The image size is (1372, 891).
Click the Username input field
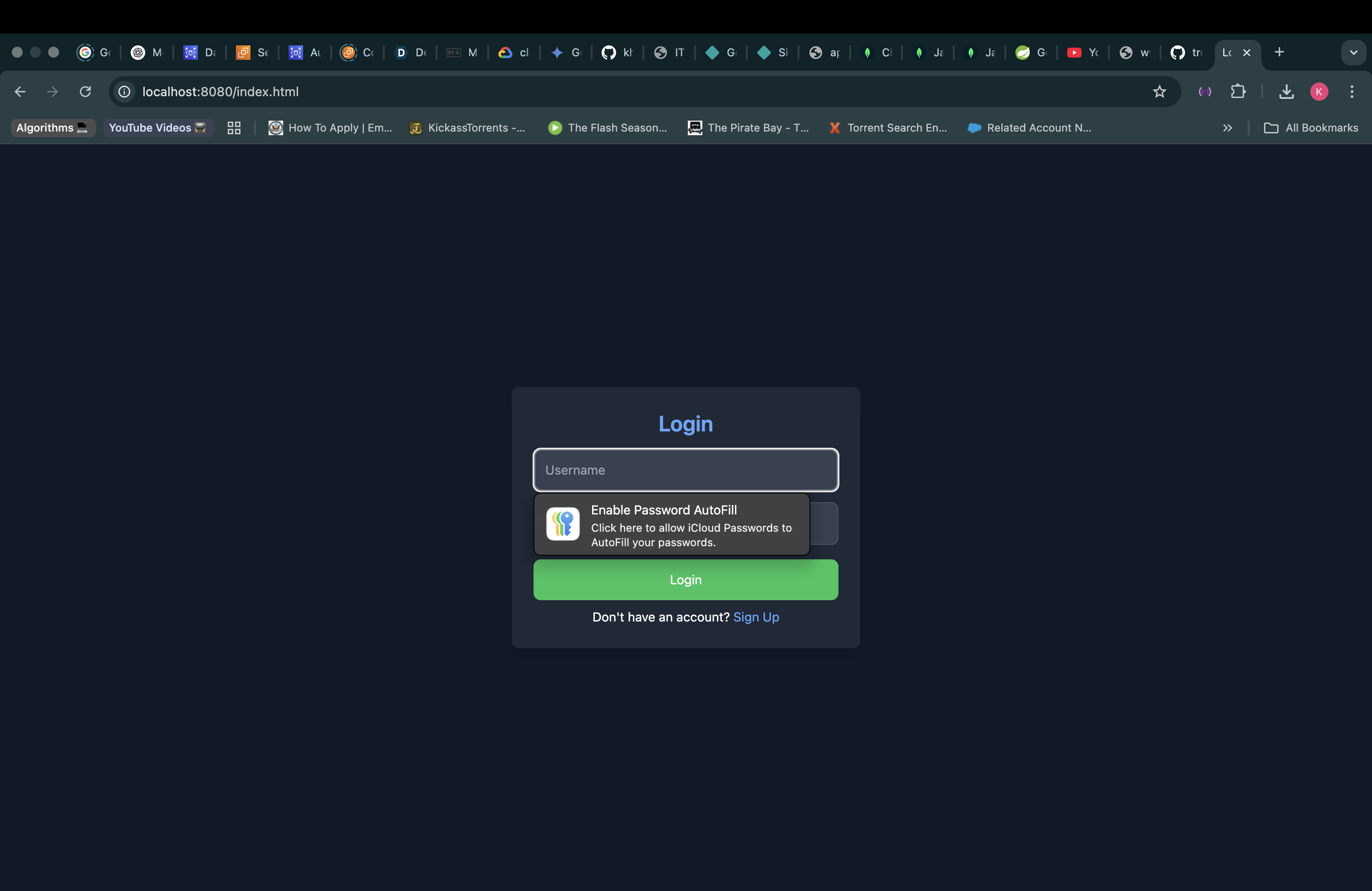(x=686, y=470)
